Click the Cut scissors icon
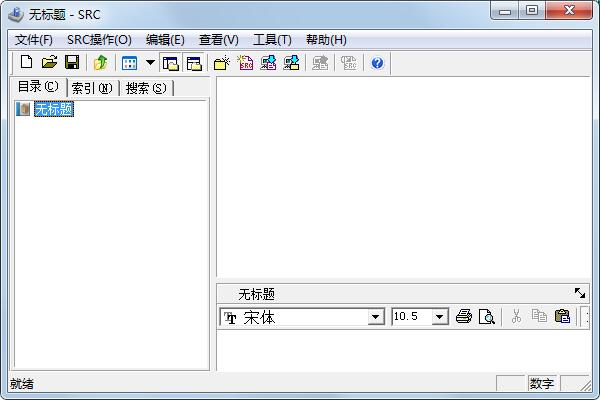The image size is (600, 400). pyautogui.click(x=516, y=317)
